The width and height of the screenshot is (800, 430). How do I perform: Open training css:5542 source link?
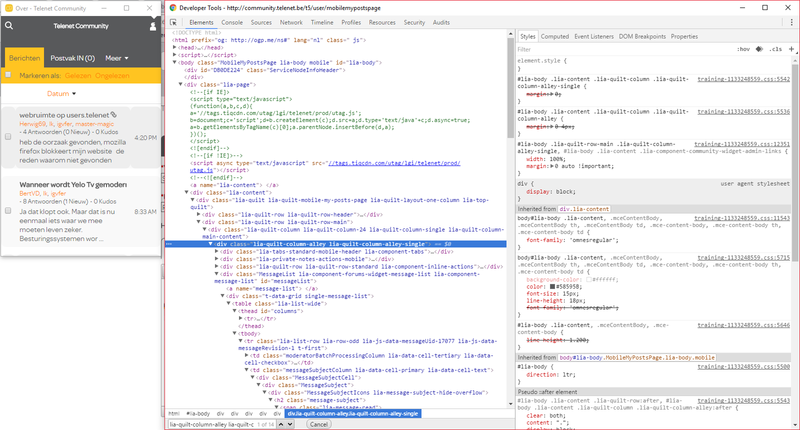pos(744,80)
